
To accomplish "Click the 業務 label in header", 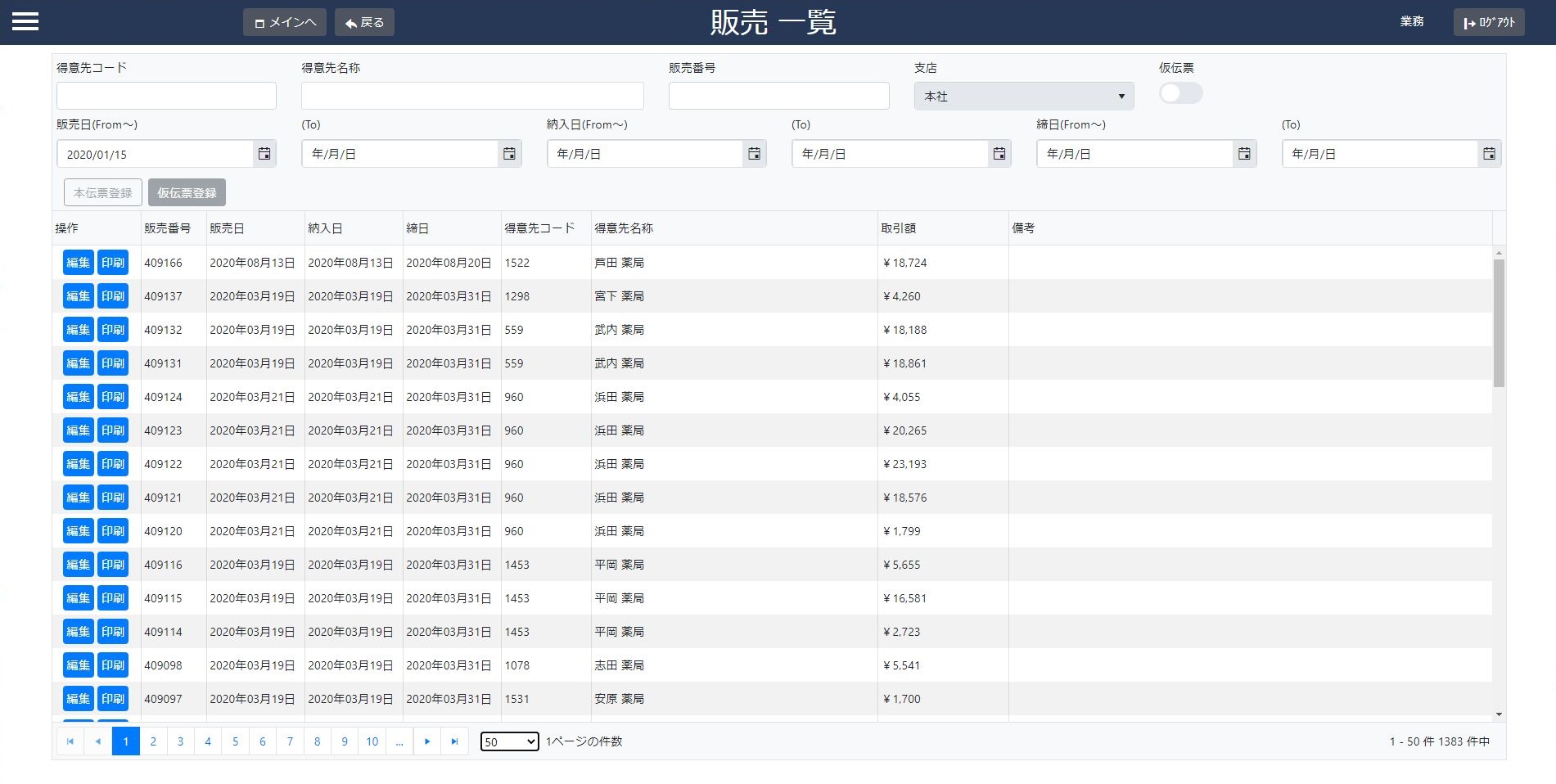I will pos(1412,21).
